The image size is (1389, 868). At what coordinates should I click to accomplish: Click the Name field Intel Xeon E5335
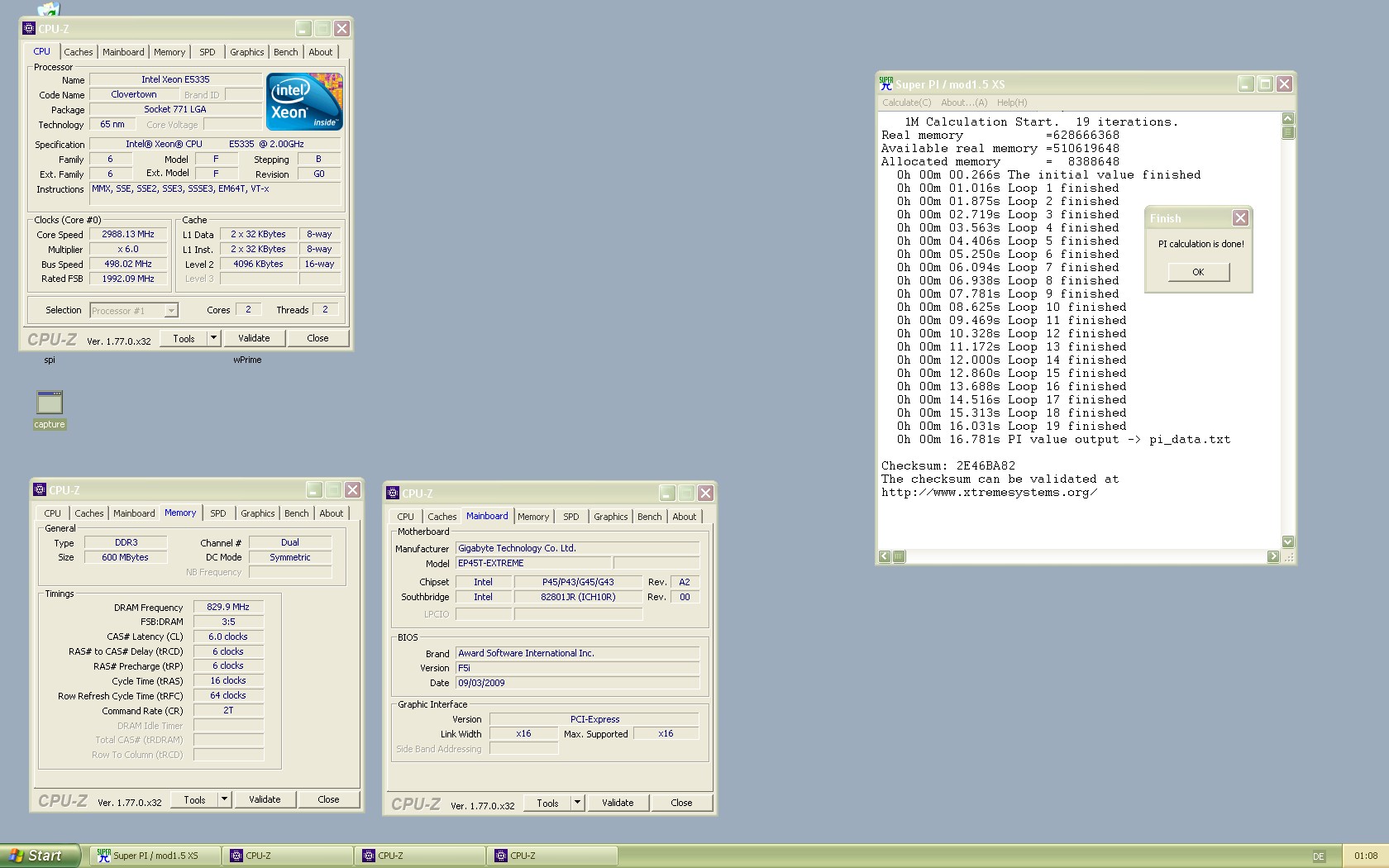tap(175, 80)
